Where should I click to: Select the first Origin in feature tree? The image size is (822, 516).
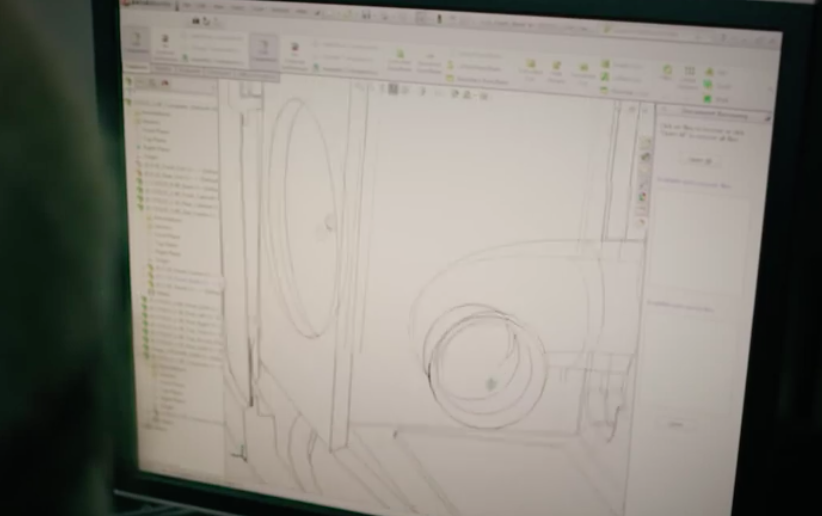(150, 156)
